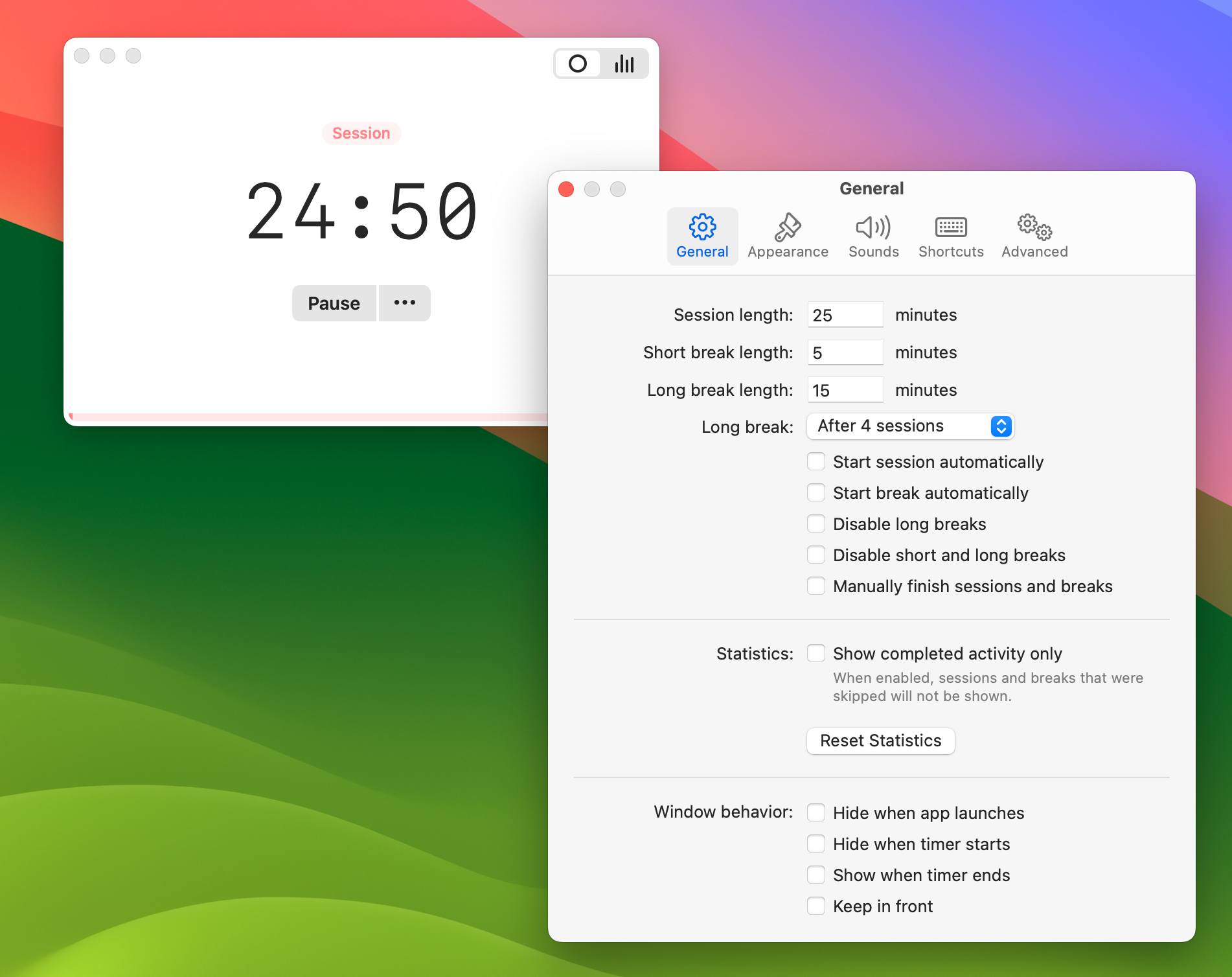Open the Appearance brush icon pane
This screenshot has height=977, width=1232.
pyautogui.click(x=788, y=236)
